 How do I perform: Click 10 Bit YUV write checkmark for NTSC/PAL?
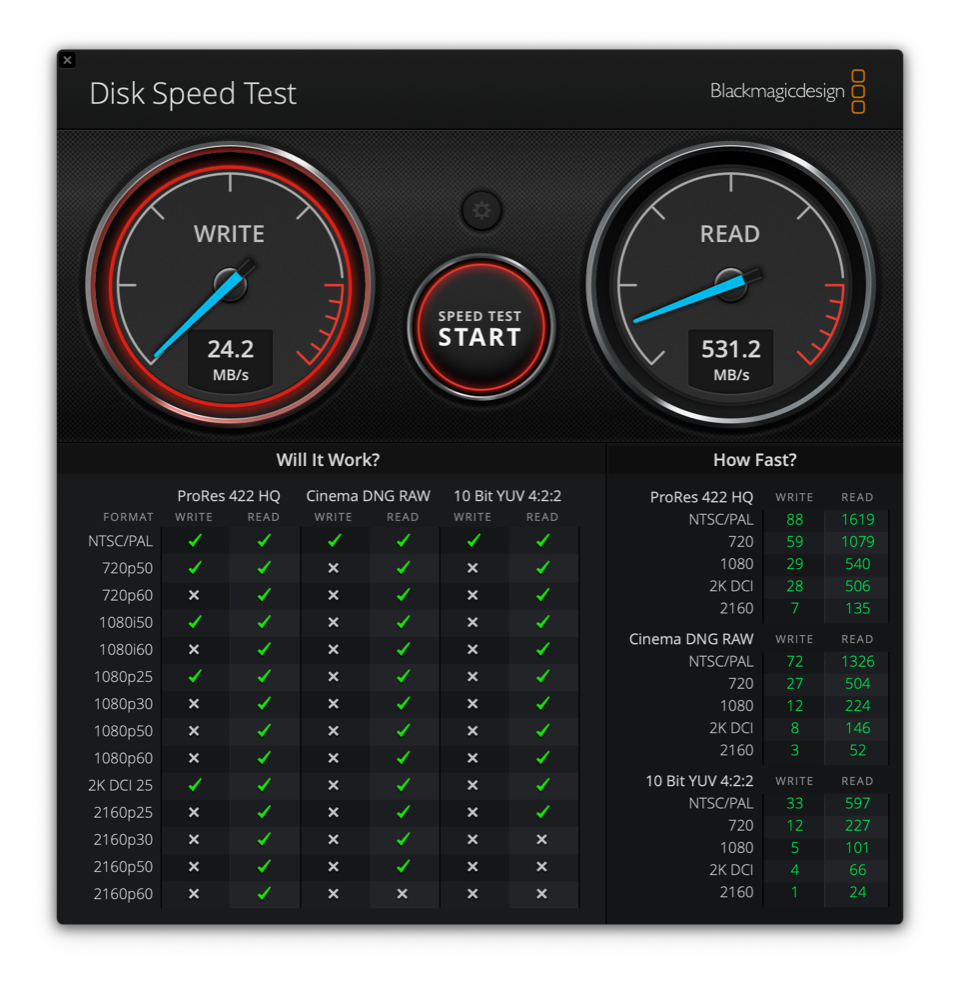(473, 540)
